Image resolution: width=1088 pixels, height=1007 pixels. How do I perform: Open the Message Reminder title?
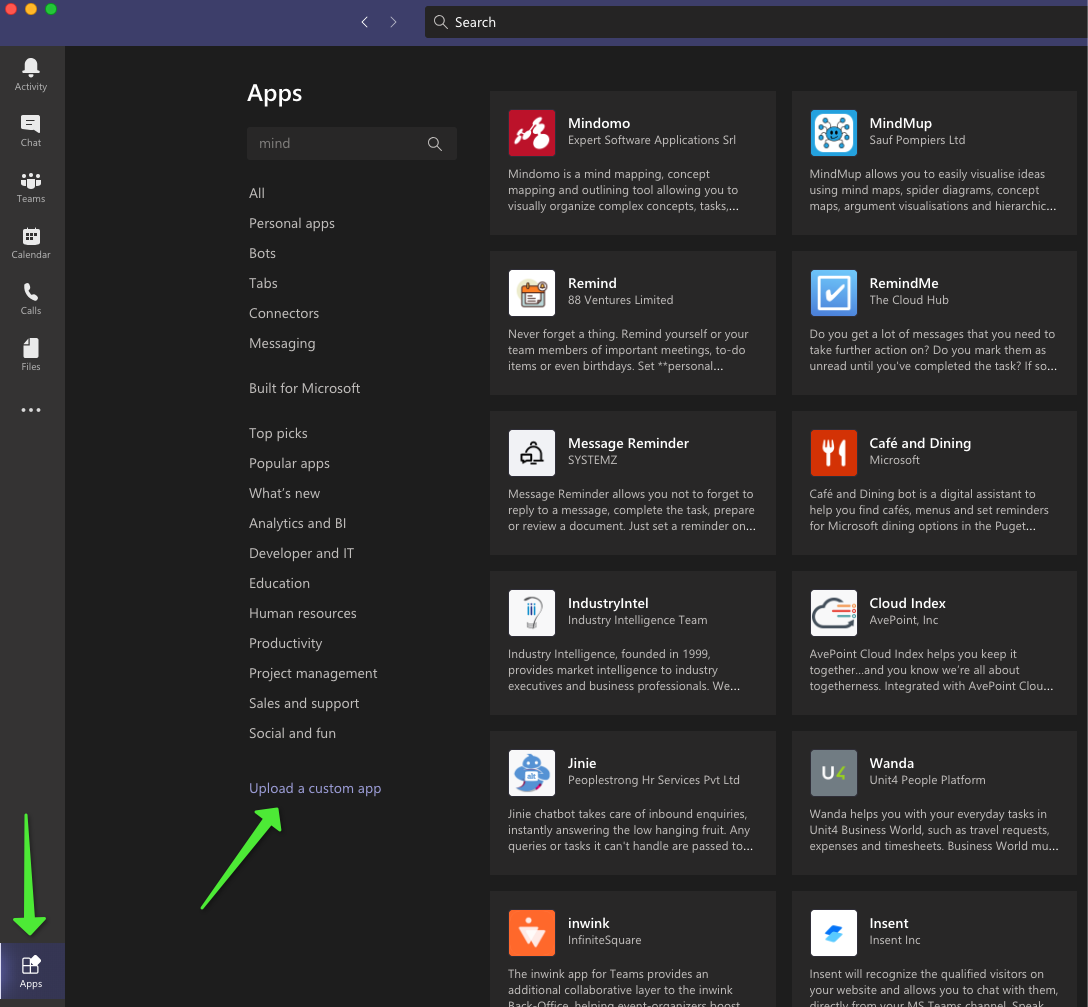point(628,443)
